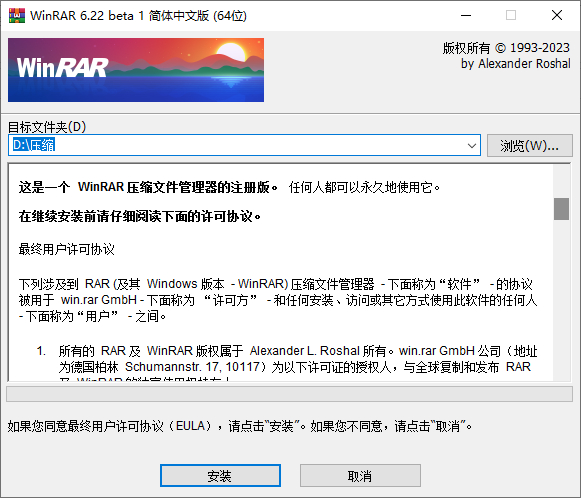Click the 最终用户许可协议 heading text
This screenshot has height=498, width=581.
(67, 249)
